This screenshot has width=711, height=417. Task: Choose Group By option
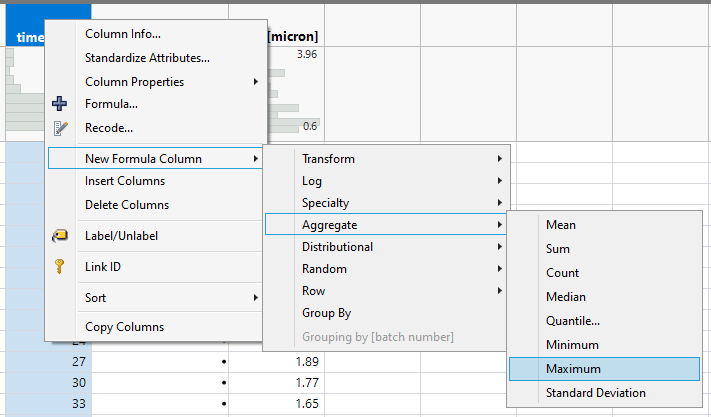point(385,313)
